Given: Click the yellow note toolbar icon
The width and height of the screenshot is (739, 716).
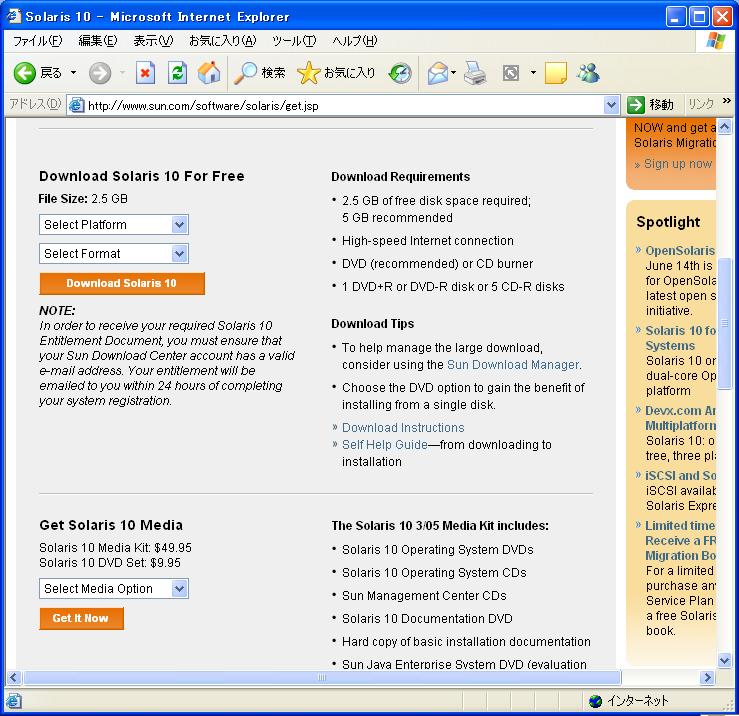Looking at the screenshot, I should [x=556, y=73].
